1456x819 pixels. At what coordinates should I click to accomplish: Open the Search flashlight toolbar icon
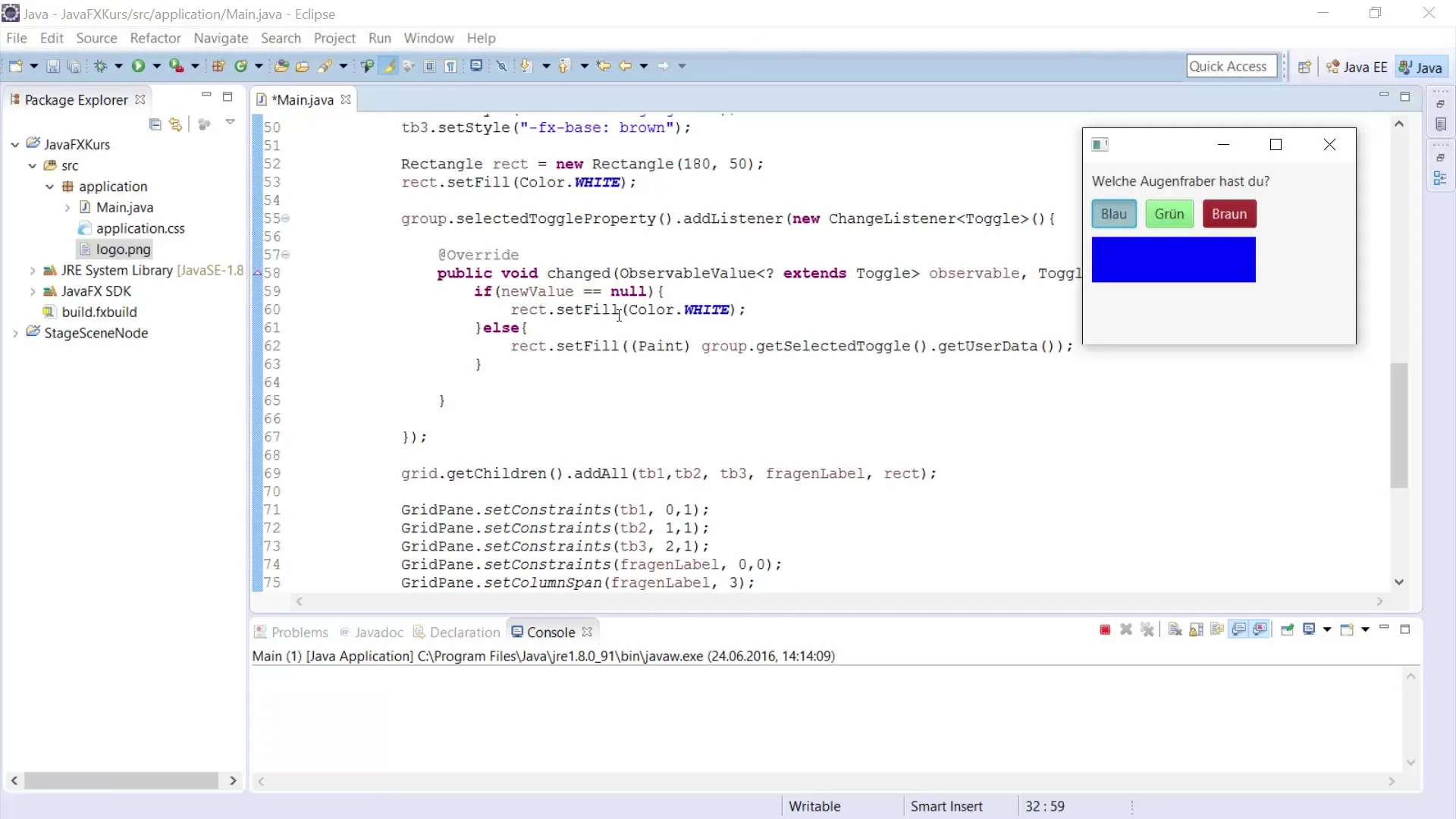(x=325, y=66)
